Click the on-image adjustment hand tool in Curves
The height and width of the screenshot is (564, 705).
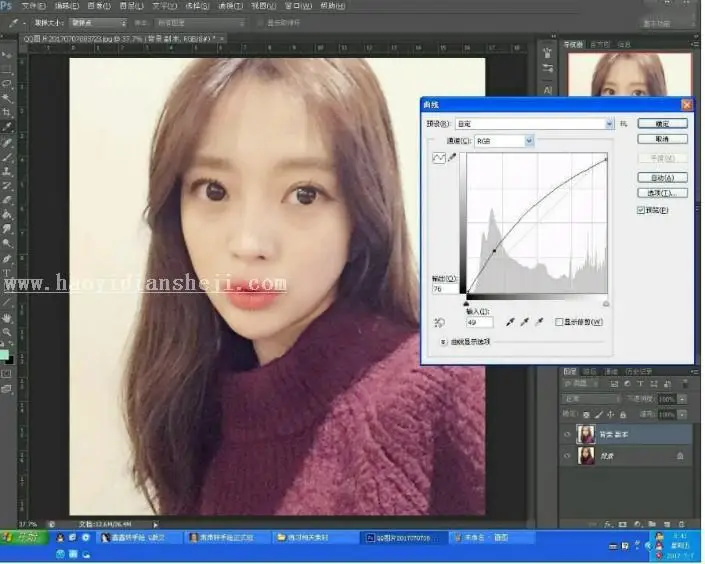439,322
